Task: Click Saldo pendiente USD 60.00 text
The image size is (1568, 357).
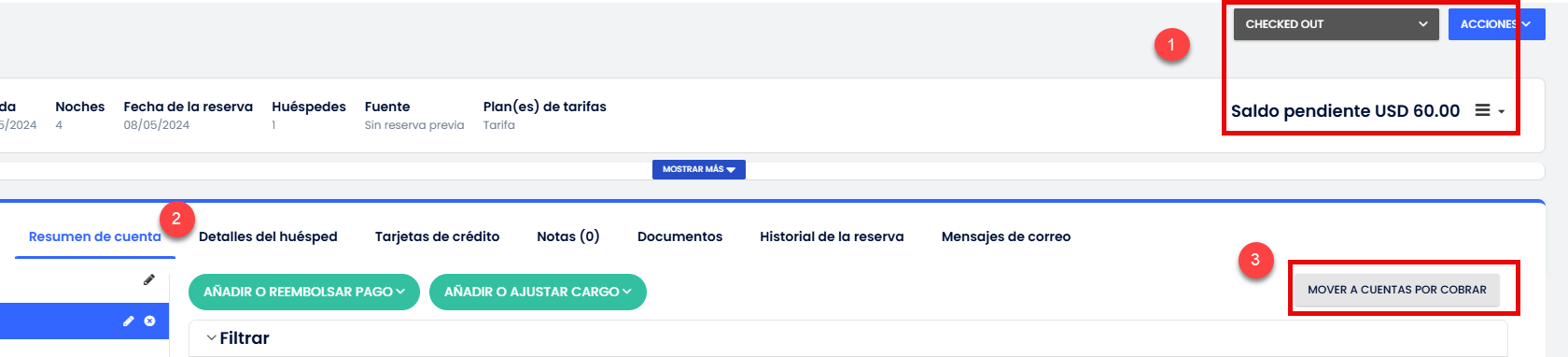Action: click(x=1345, y=110)
